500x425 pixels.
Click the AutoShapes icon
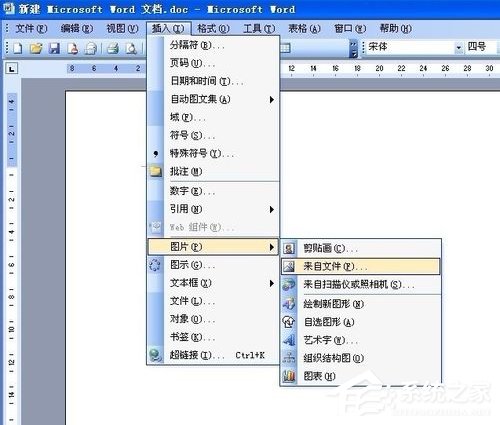289,322
